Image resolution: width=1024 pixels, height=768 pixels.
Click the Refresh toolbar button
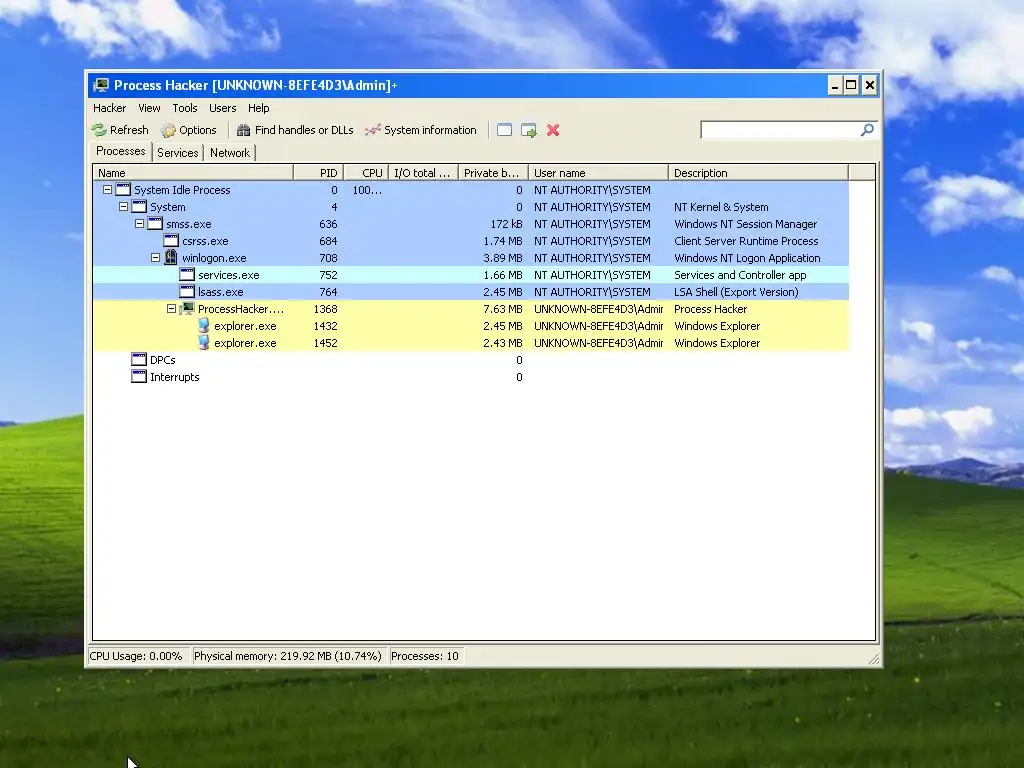pyautogui.click(x=120, y=130)
